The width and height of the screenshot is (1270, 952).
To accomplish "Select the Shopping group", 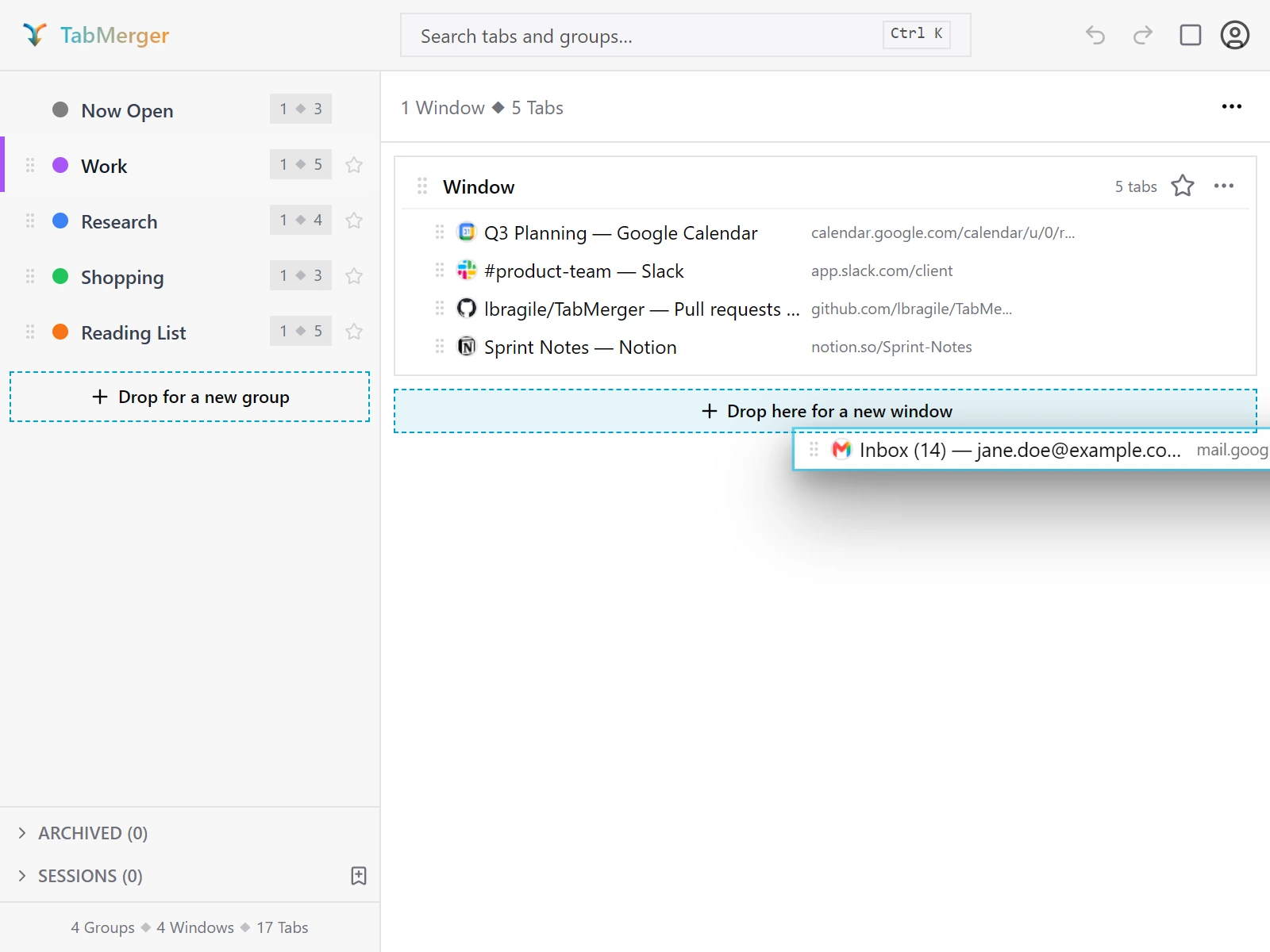I will tap(190, 276).
